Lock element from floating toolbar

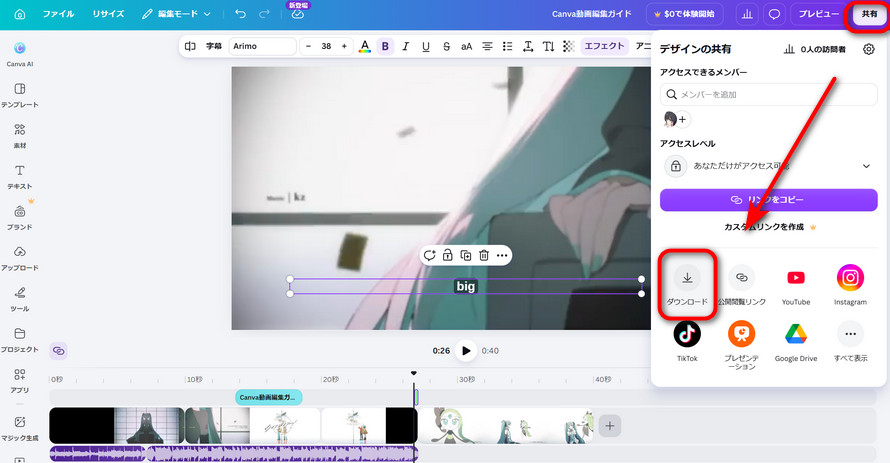pos(447,255)
